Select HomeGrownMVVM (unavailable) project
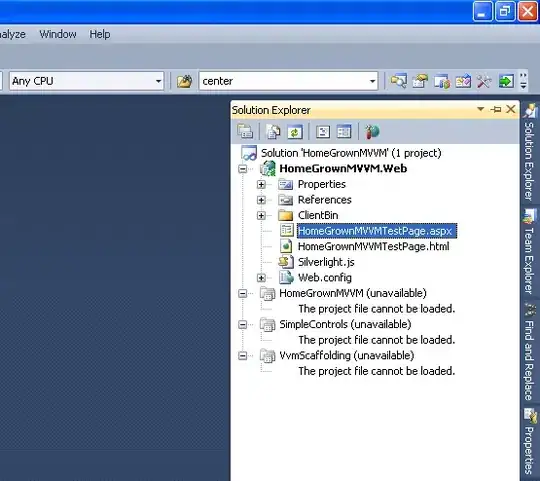Viewport: 540px width, 481px height. [x=353, y=293]
